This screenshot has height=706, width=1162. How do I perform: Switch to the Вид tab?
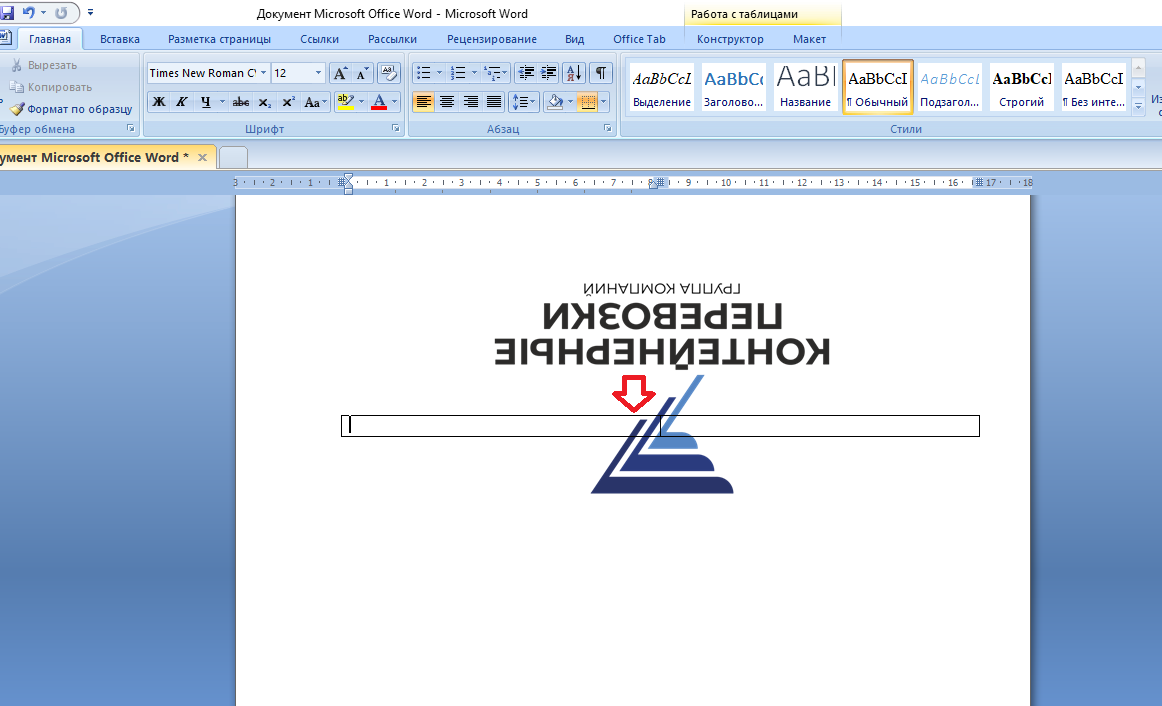pyautogui.click(x=574, y=39)
